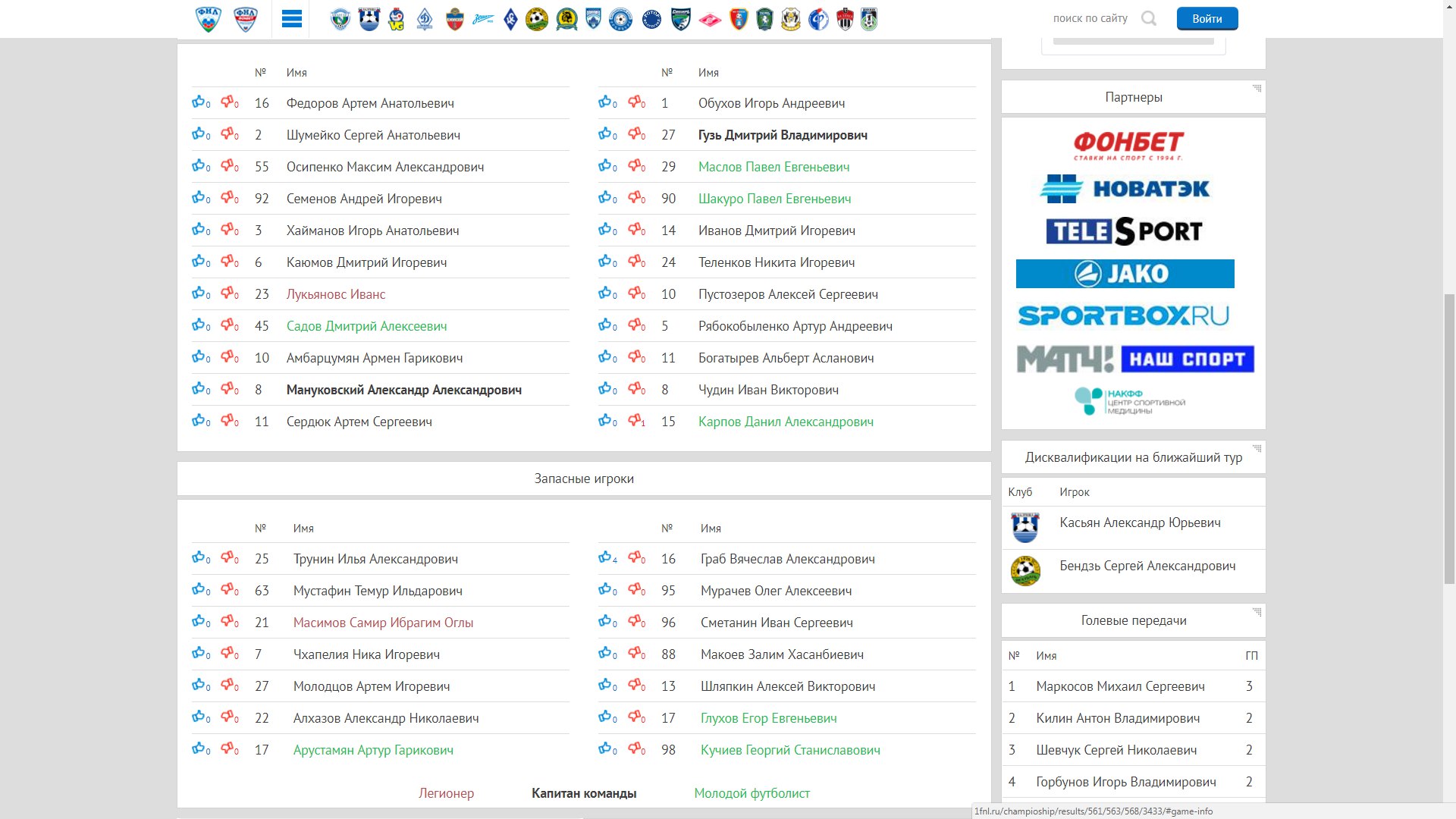
Task: Thumbs-up Граб Вячеслав Александрович
Action: pyautogui.click(x=605, y=558)
